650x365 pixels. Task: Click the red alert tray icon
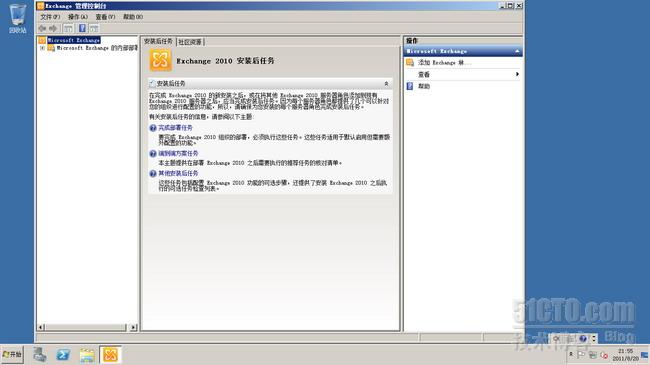(x=604, y=355)
